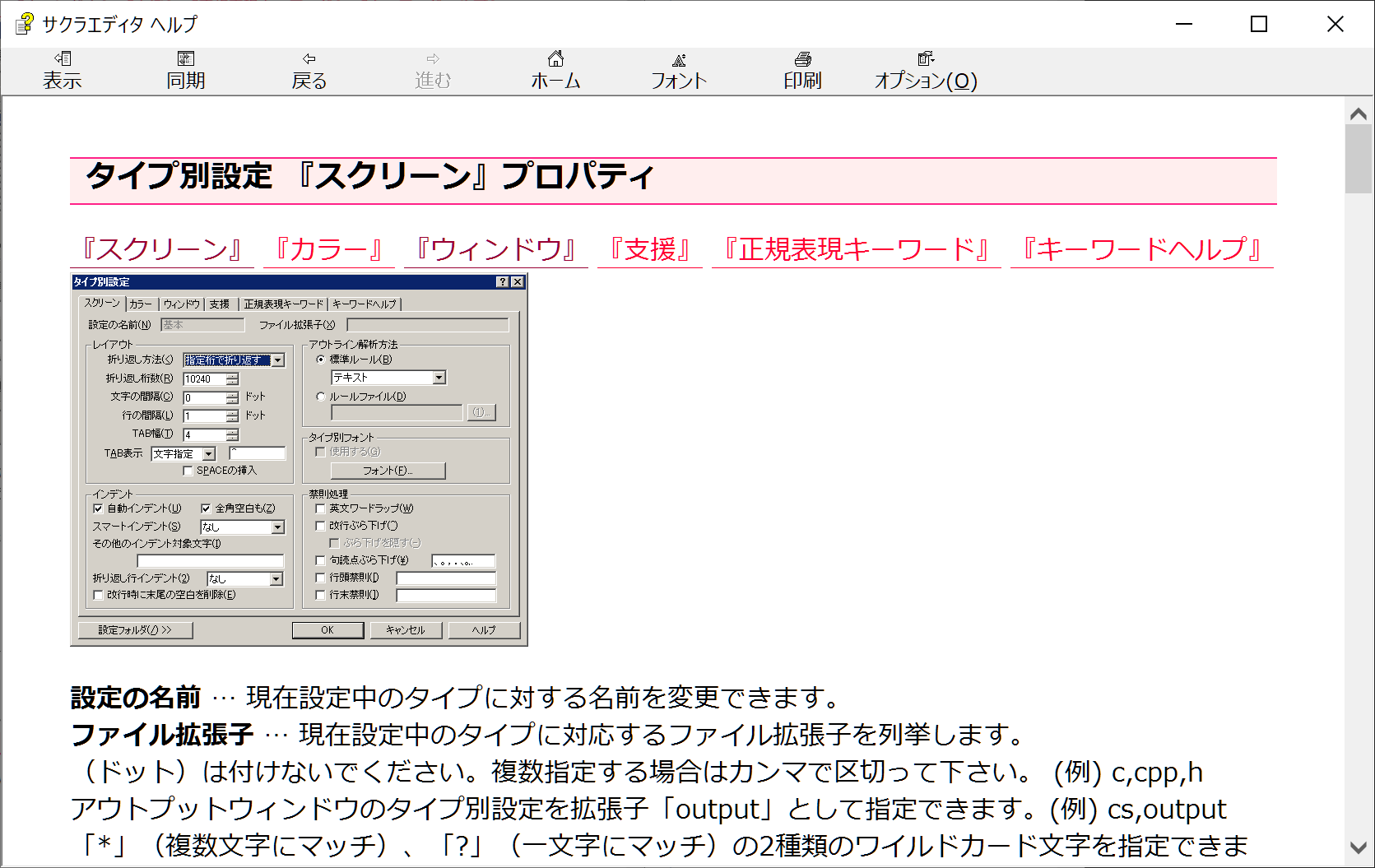Image resolution: width=1375 pixels, height=868 pixels.
Task: Switch to the 支援 dialog tab
Action: point(220,304)
